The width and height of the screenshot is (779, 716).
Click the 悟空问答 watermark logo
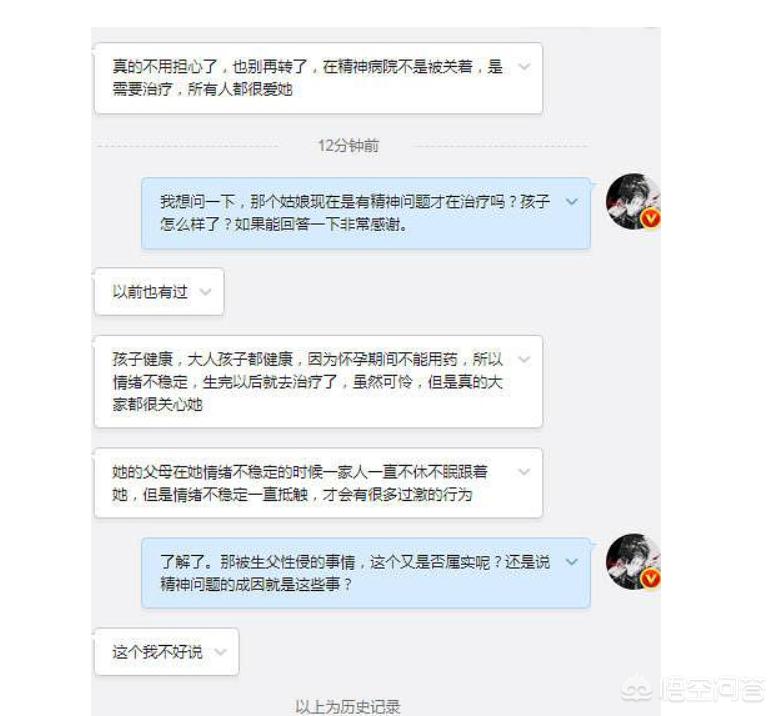pyautogui.click(x=693, y=689)
